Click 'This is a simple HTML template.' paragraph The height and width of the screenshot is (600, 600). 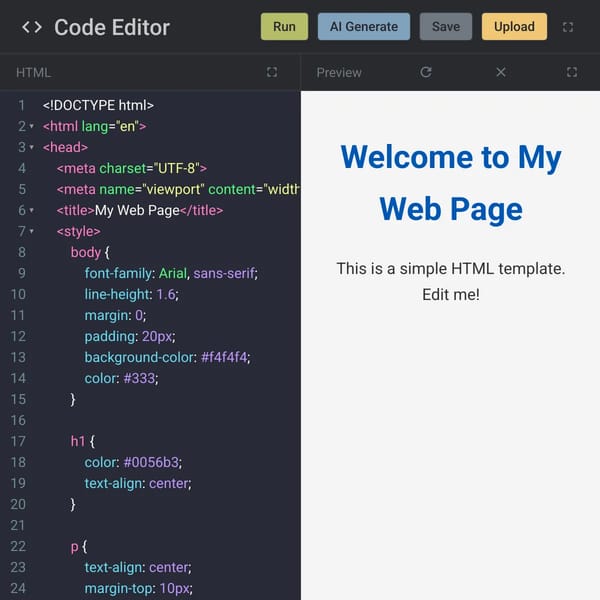(451, 269)
